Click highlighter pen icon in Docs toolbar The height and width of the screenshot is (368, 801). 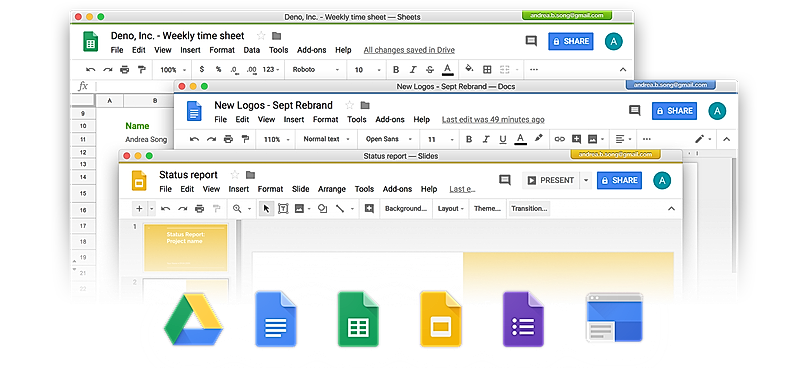(538, 139)
